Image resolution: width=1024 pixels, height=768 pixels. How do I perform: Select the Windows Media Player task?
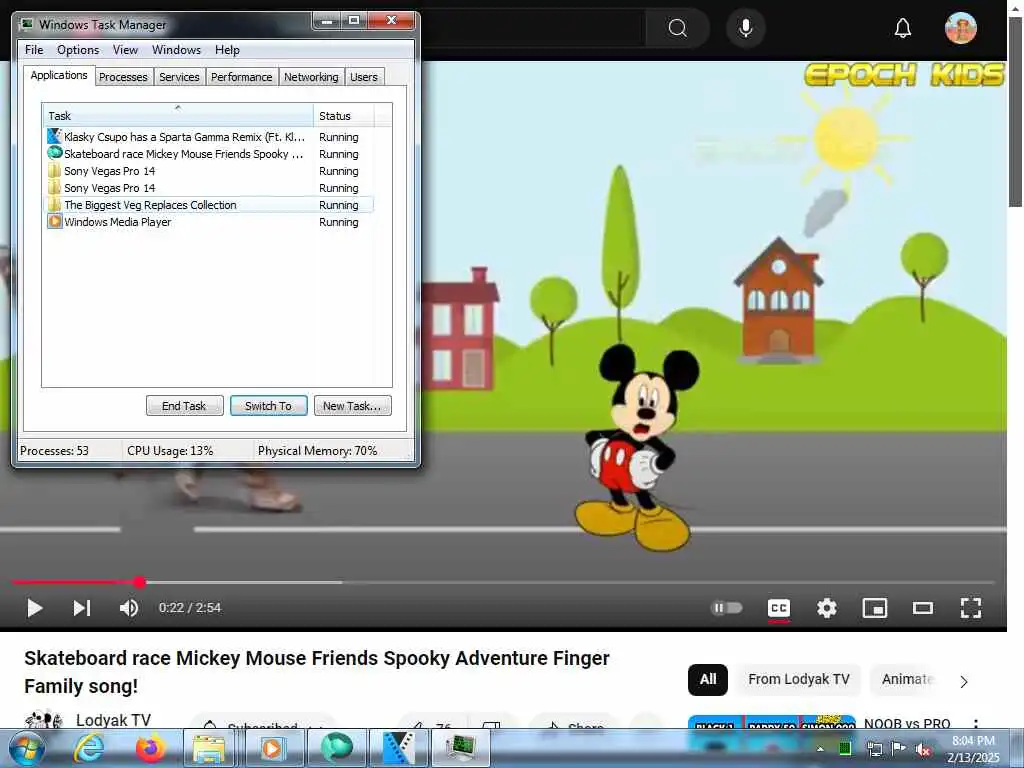coord(209,222)
